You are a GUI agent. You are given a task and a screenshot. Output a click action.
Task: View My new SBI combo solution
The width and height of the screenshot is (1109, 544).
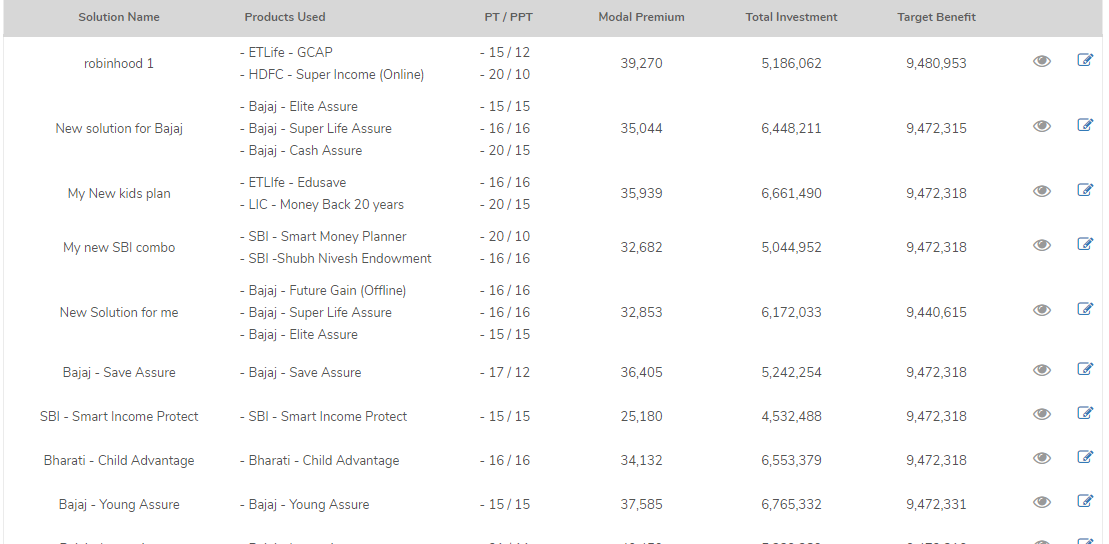pyautogui.click(x=1042, y=246)
